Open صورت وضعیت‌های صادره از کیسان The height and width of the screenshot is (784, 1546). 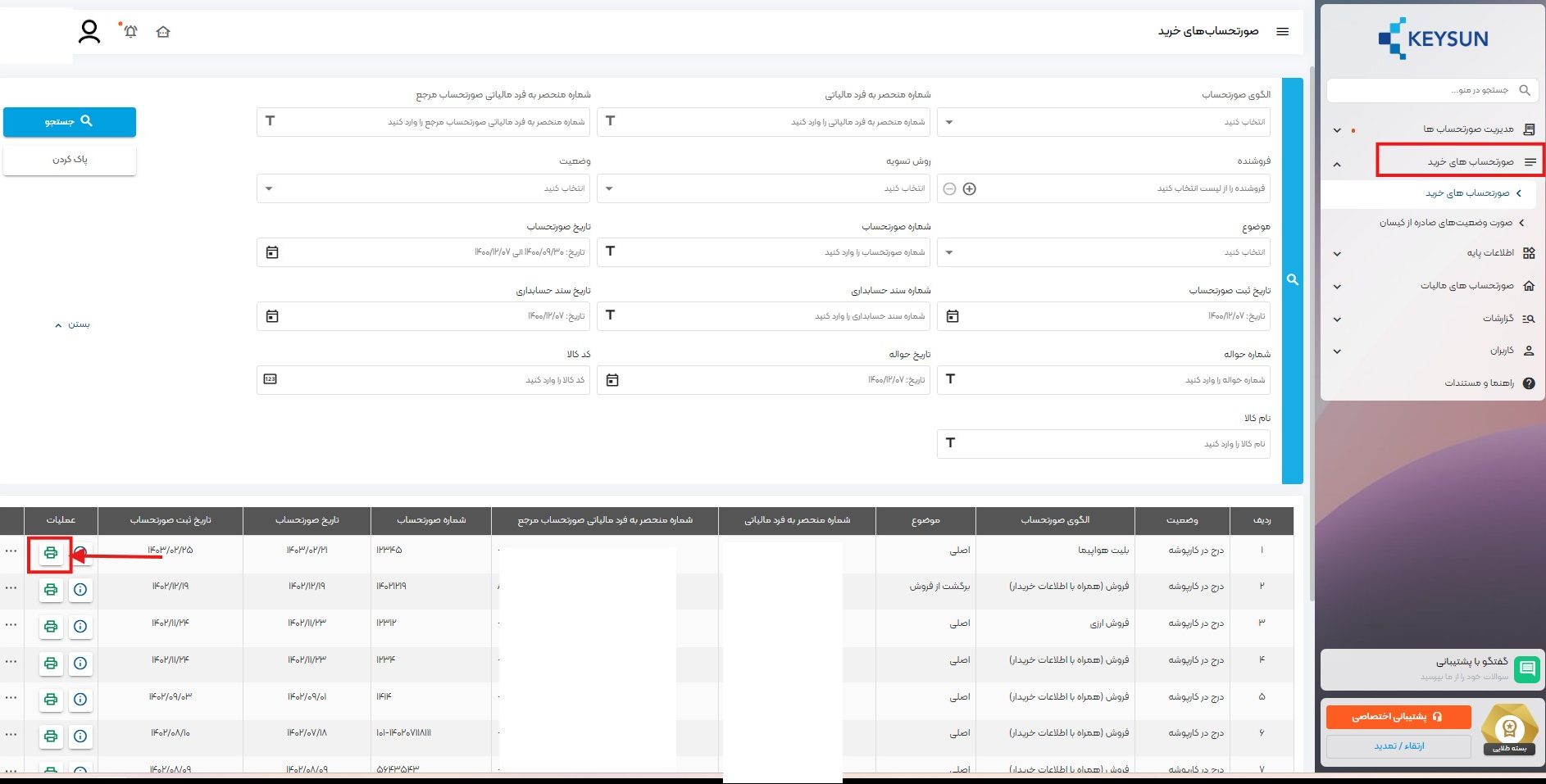tap(1445, 223)
